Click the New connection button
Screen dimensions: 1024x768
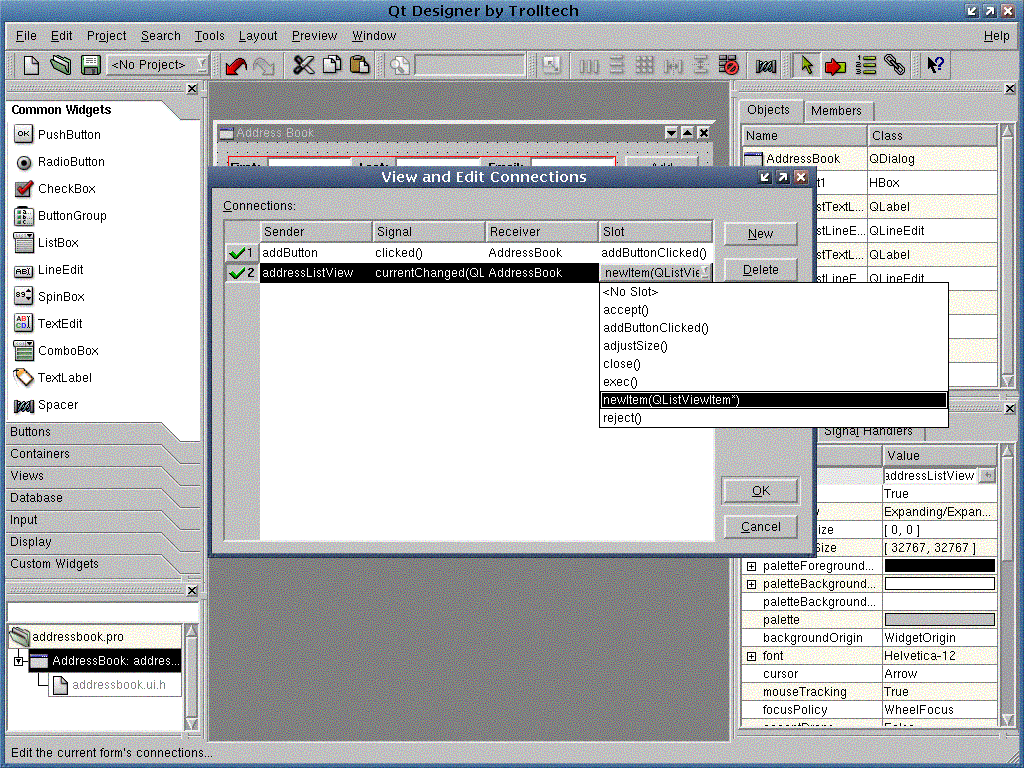[760, 234]
